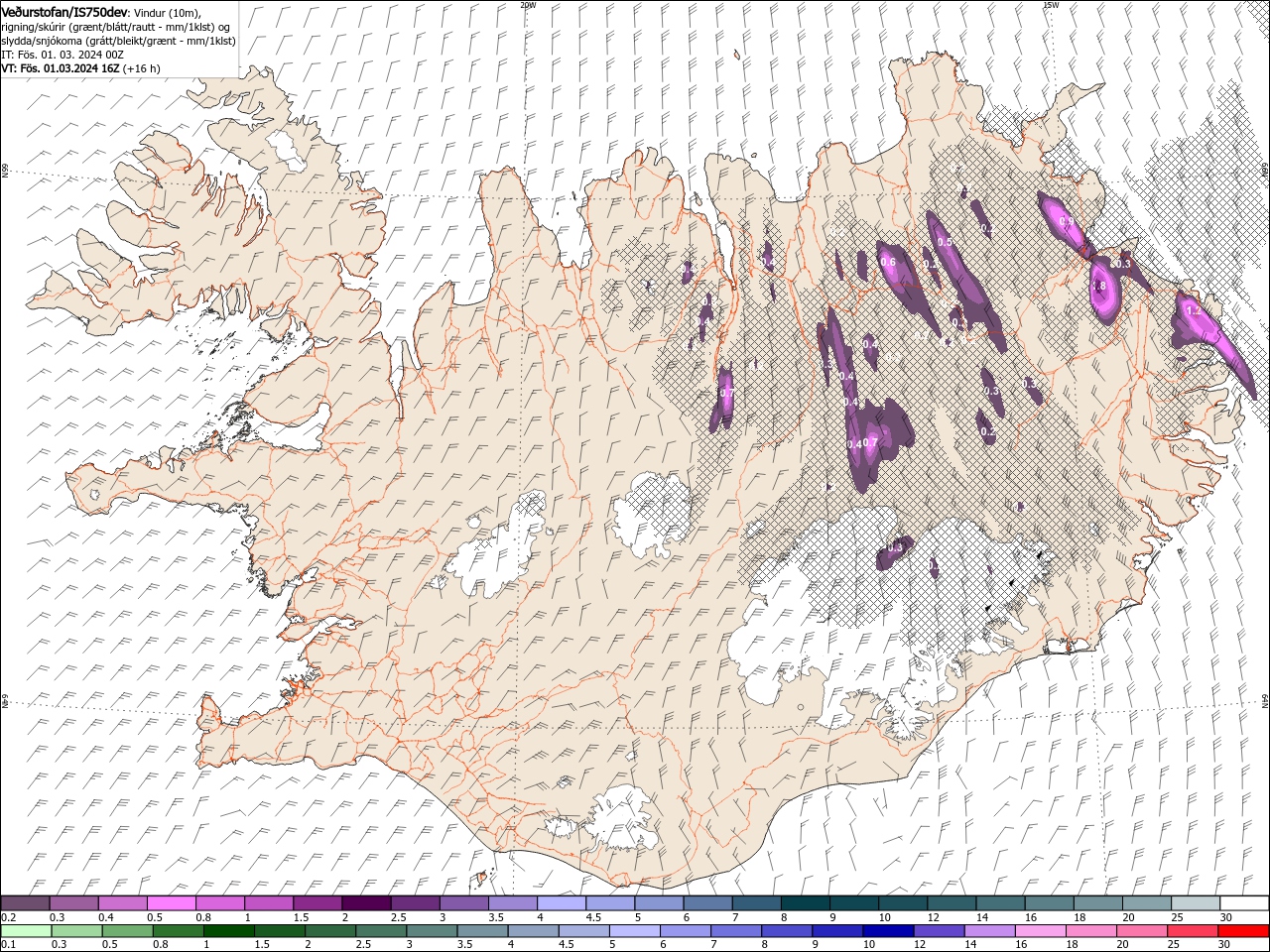This screenshot has height=952, width=1270.
Task: Select the pale green 0.1 rain legend swatch
Action: point(26,931)
